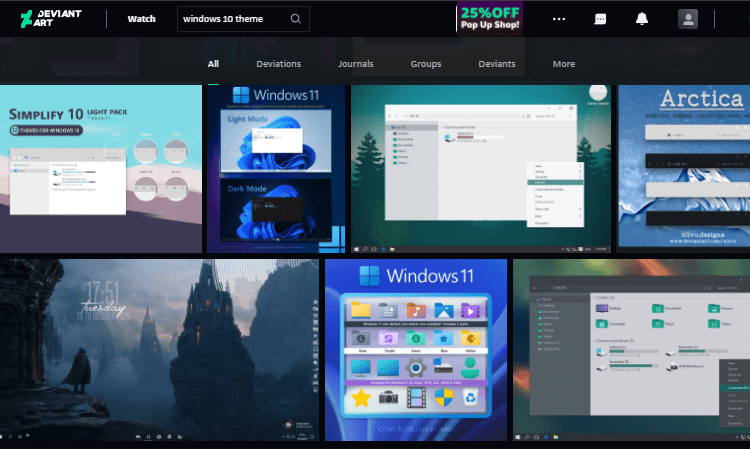Open the dark grey explorer theme thumbnail
Screen dimensions: 750x449
tap(631, 350)
